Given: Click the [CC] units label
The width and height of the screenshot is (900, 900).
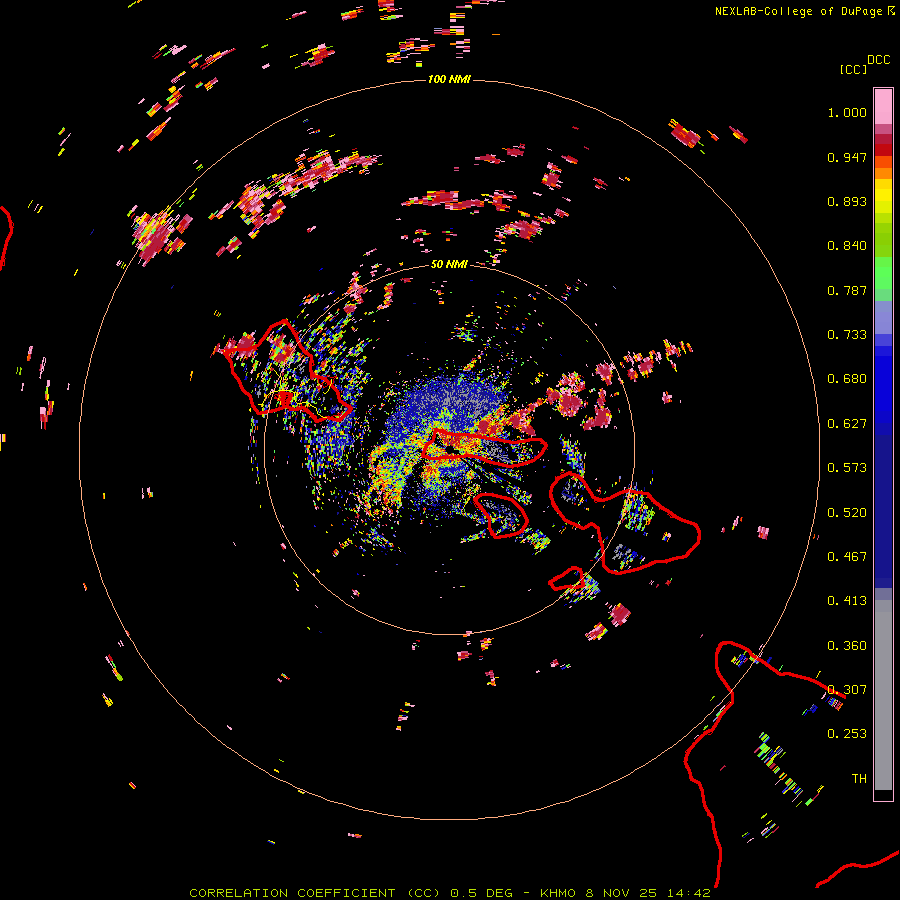Looking at the screenshot, I should (x=853, y=69).
